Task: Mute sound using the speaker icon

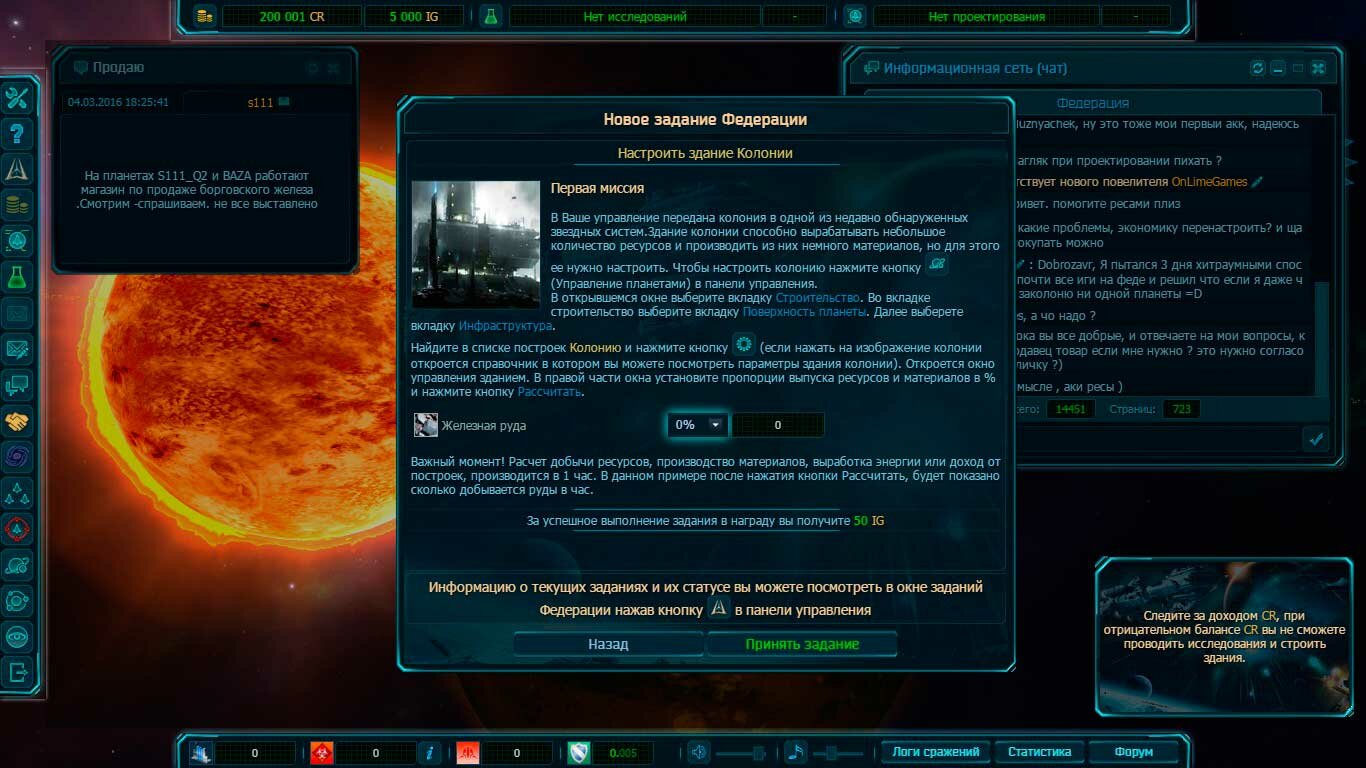Action: [699, 752]
